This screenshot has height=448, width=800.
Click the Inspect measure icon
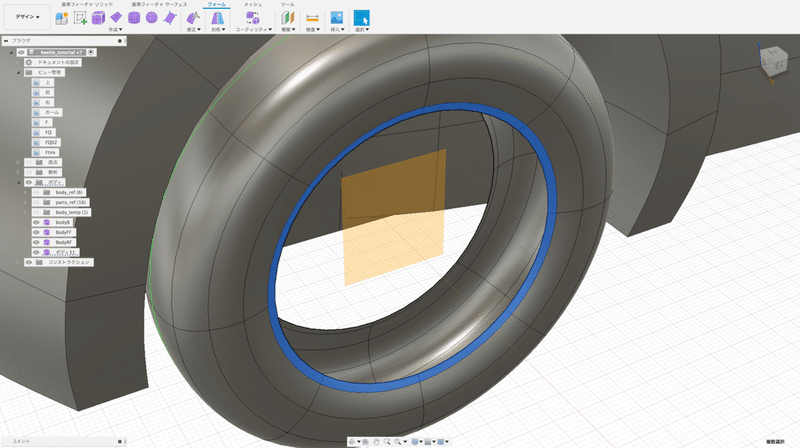point(312,18)
